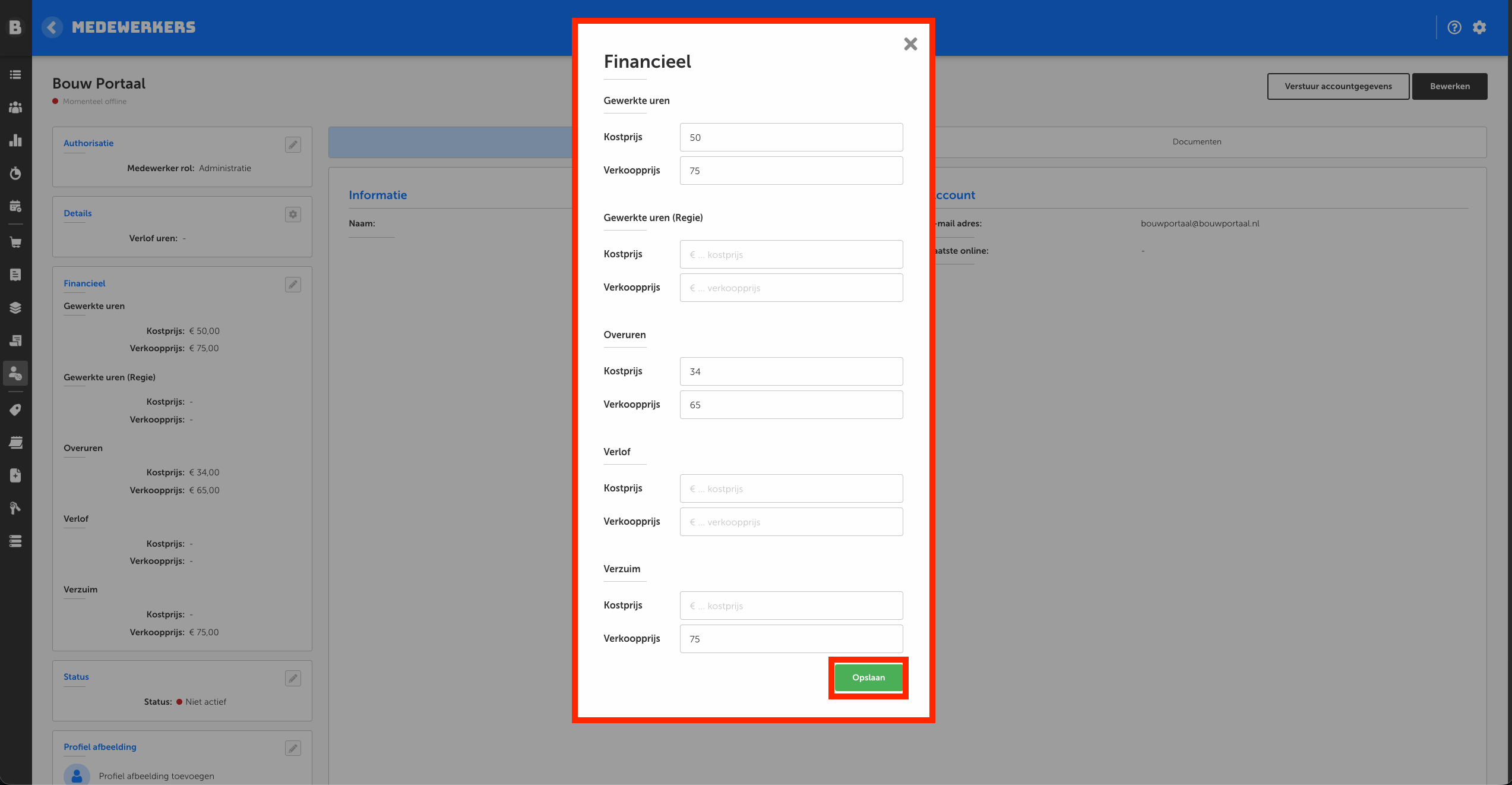The width and height of the screenshot is (1512, 785).
Task: Open the add-file plus icon in sidebar
Action: [15, 475]
